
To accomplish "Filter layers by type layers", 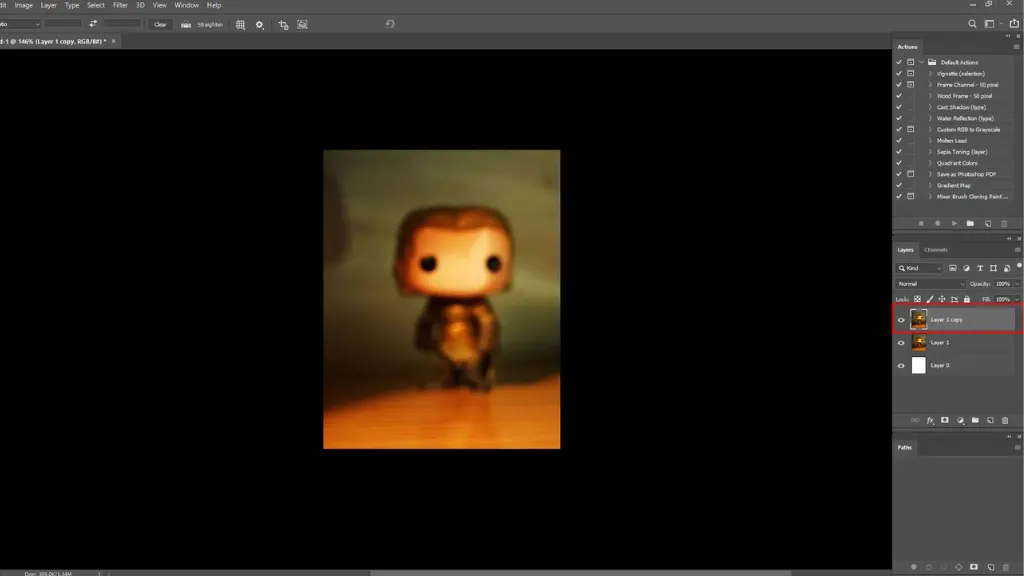I will pos(980,268).
